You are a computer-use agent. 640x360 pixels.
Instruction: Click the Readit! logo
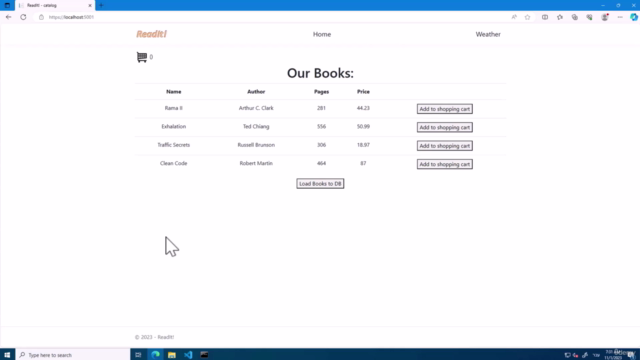click(x=151, y=34)
